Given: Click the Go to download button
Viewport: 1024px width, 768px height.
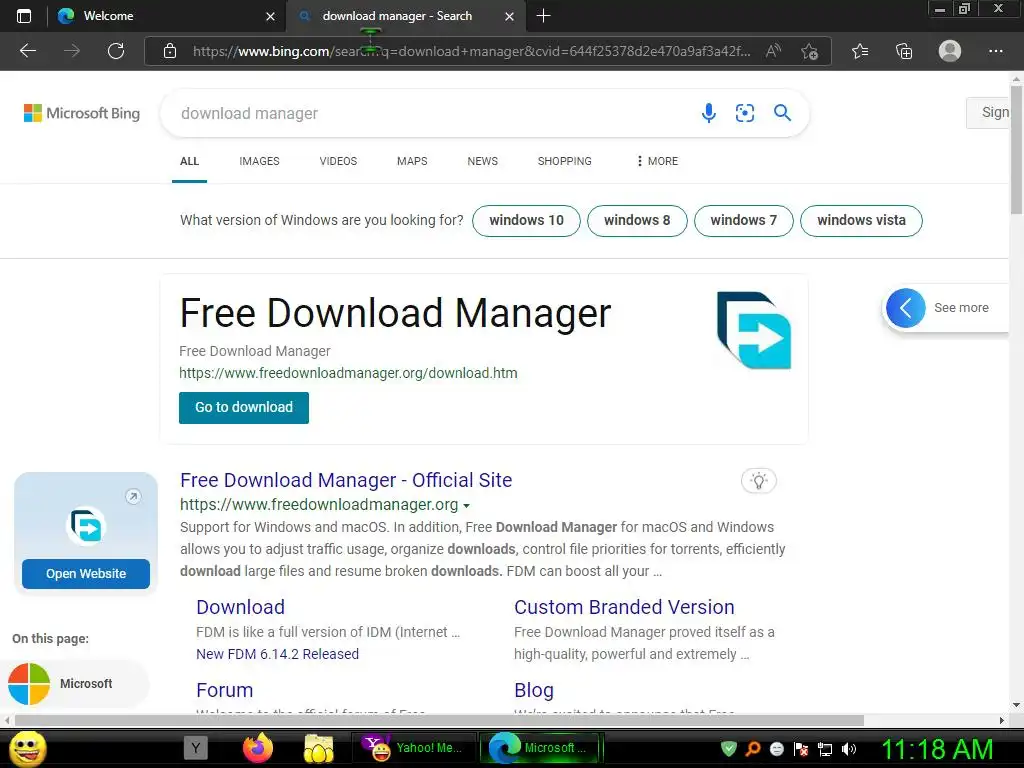Looking at the screenshot, I should pos(244,408).
